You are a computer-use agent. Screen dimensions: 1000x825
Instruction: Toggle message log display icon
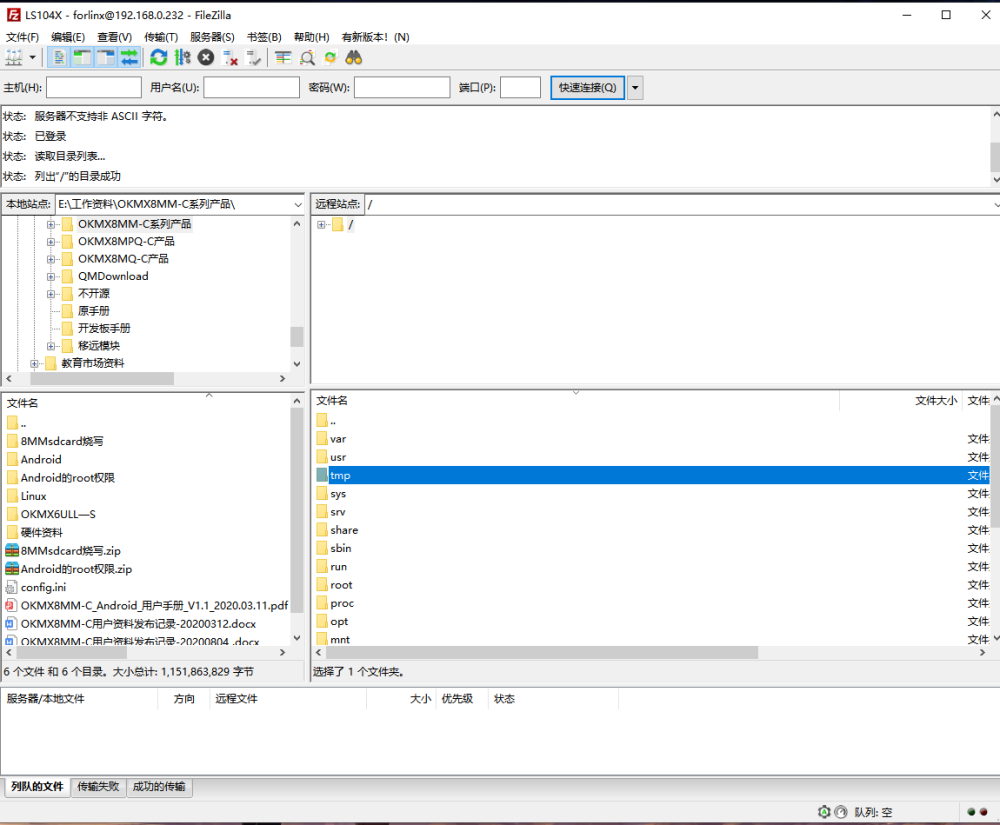[59, 58]
